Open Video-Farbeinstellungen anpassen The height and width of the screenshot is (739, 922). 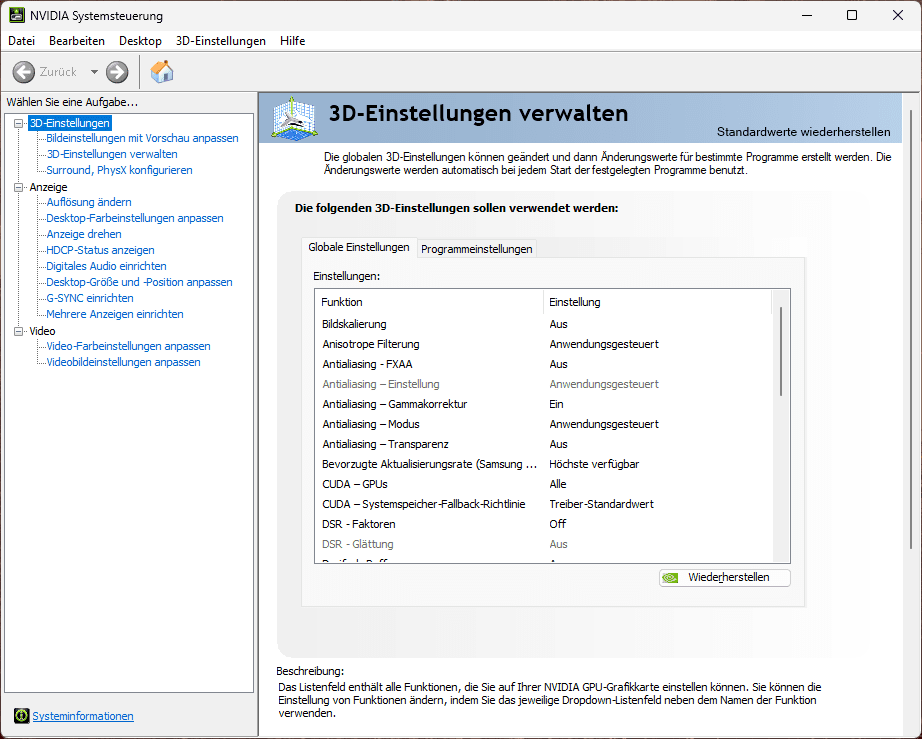click(128, 346)
